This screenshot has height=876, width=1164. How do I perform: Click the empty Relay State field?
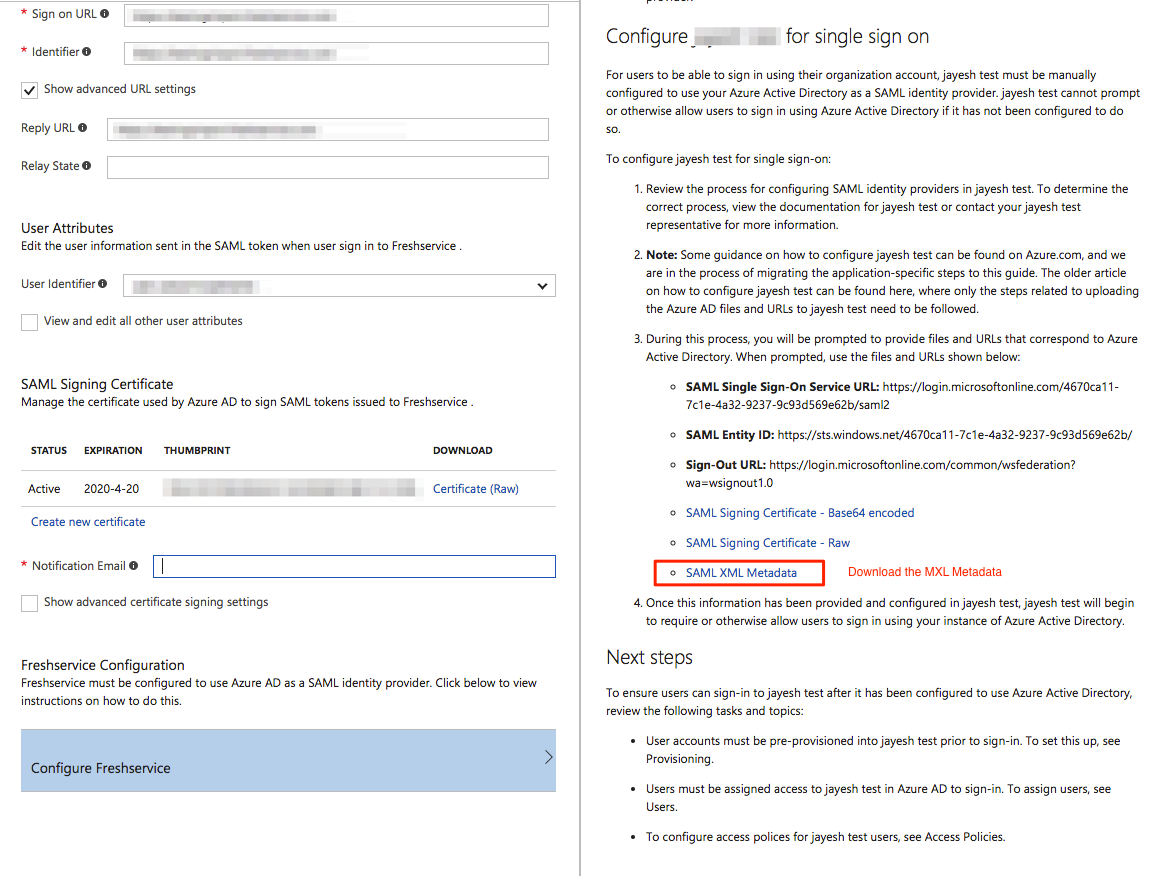coord(327,167)
